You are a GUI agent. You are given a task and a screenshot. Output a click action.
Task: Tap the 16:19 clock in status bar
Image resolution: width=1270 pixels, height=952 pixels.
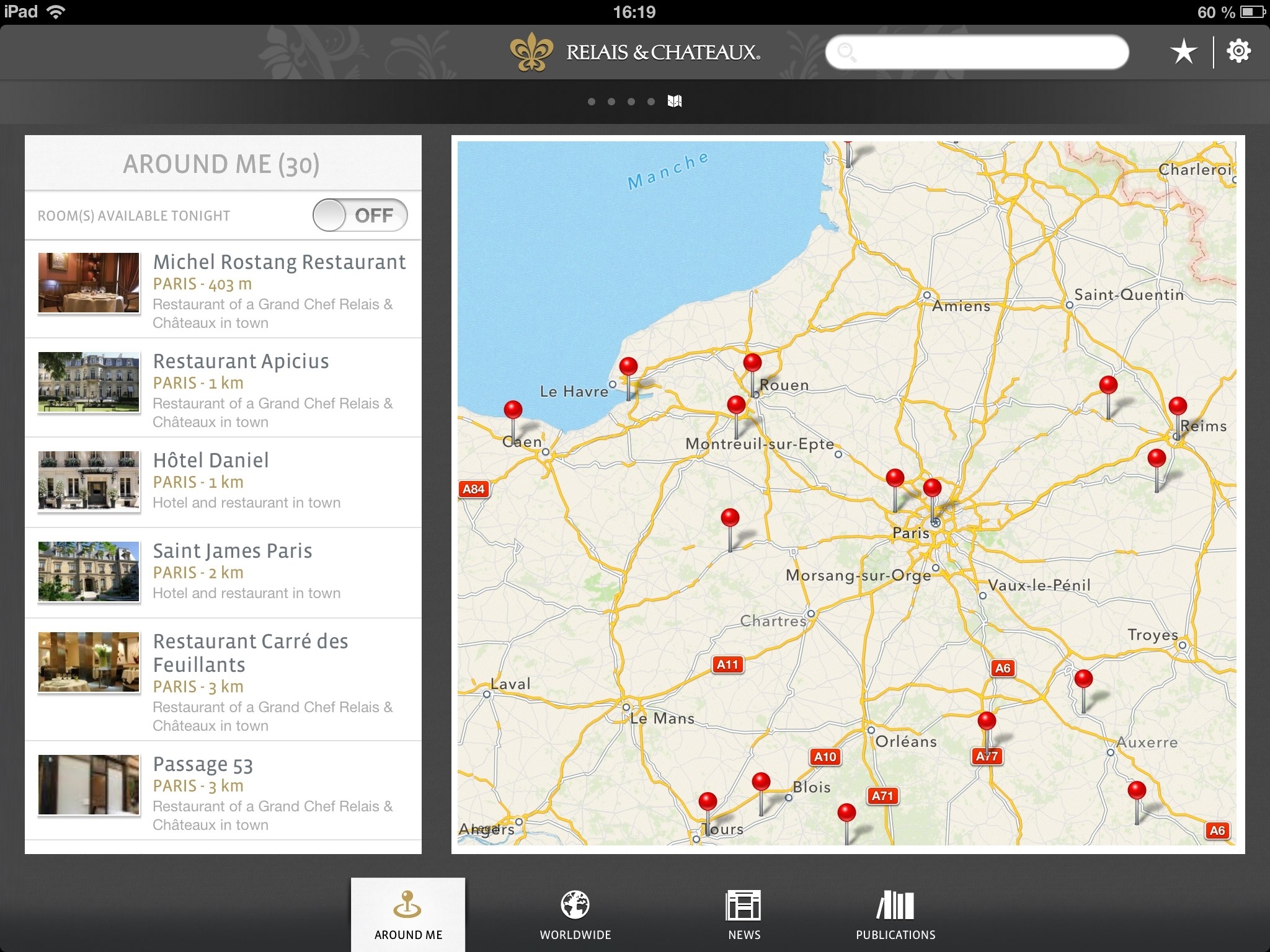coord(634,12)
